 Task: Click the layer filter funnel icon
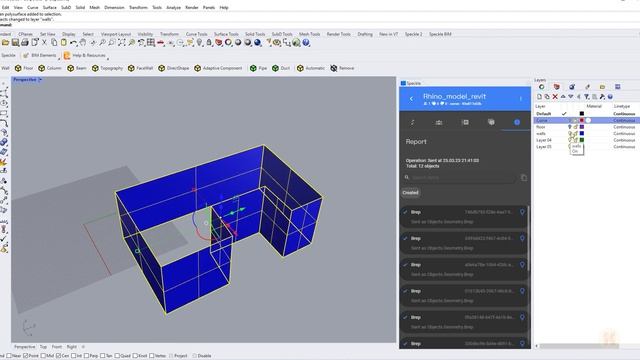point(587,97)
